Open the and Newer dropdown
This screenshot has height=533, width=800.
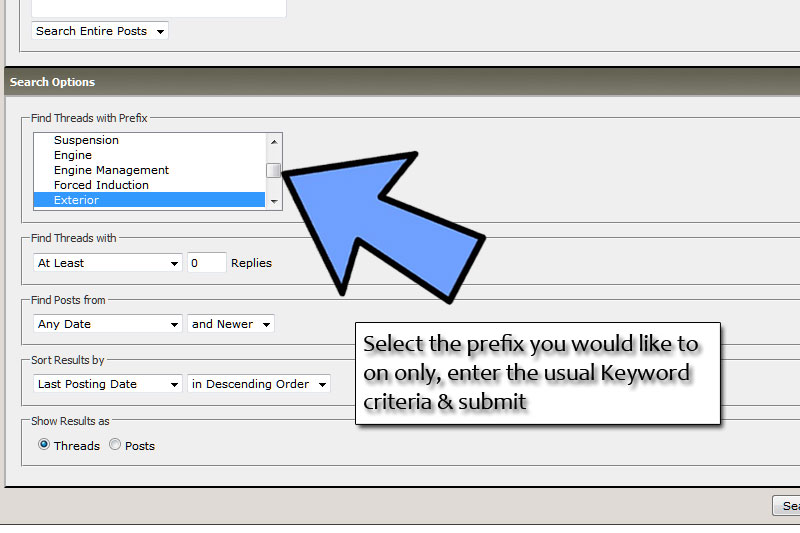pos(230,324)
